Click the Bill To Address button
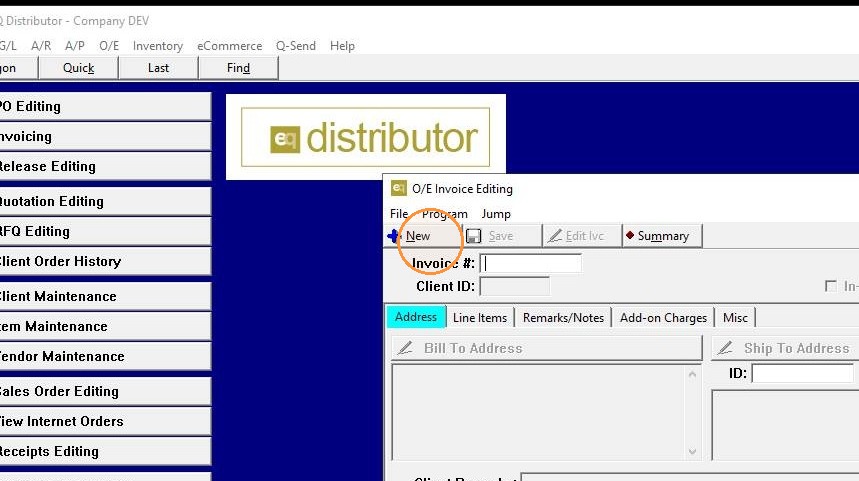The width and height of the screenshot is (859, 481). pos(547,348)
